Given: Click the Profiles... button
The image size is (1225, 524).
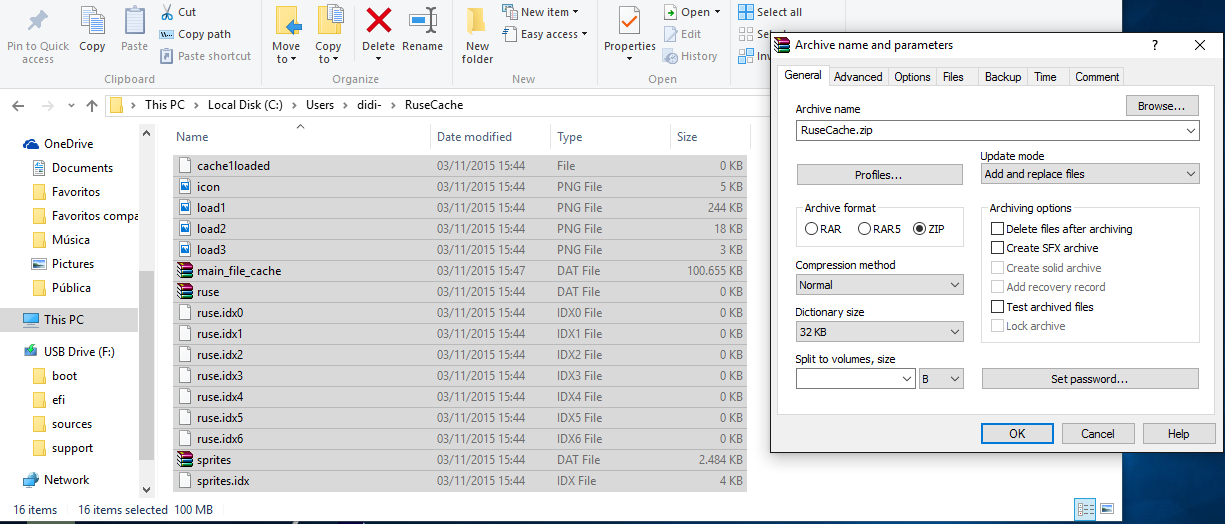Looking at the screenshot, I should (x=879, y=175).
